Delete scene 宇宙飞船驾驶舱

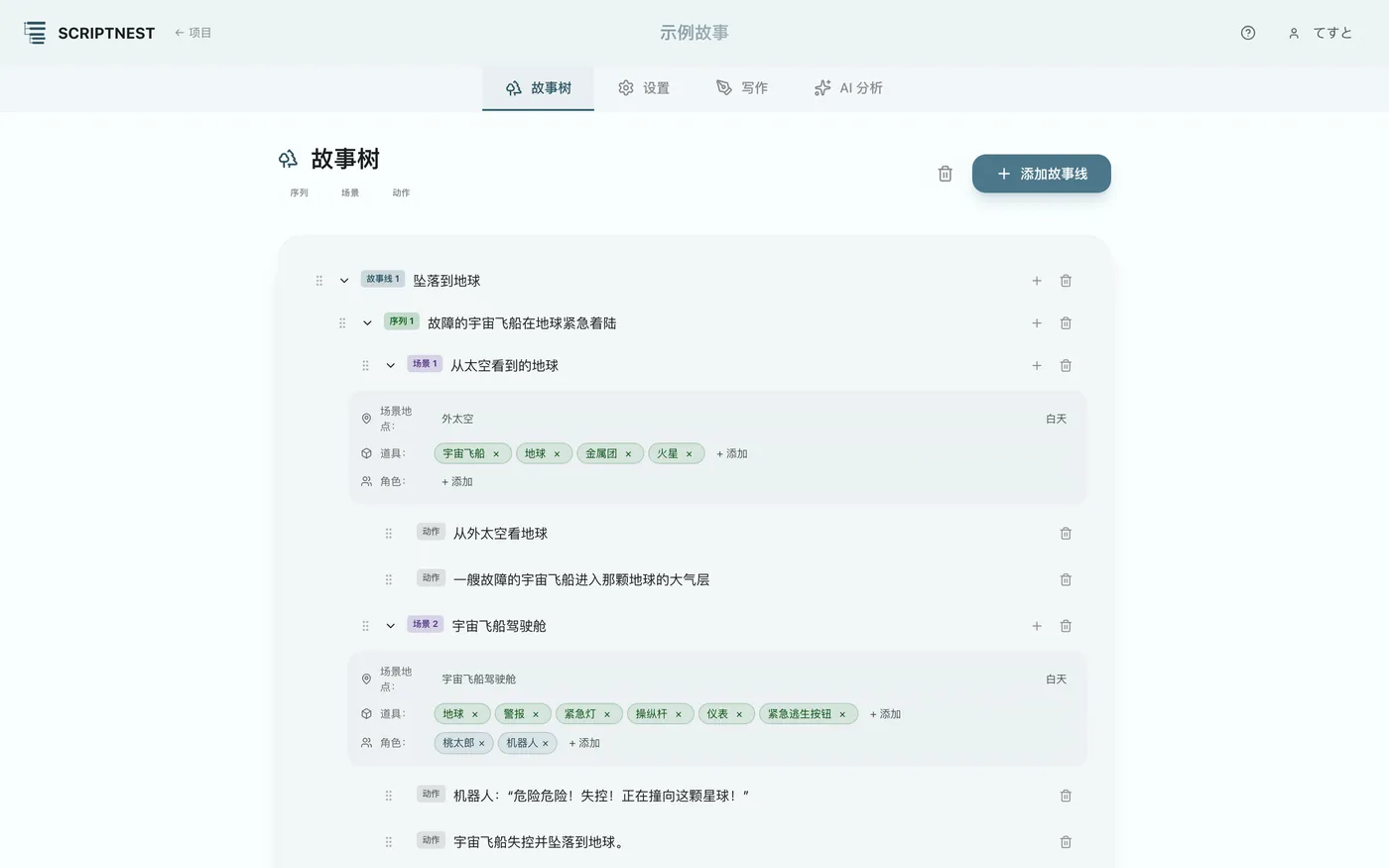click(x=1066, y=626)
